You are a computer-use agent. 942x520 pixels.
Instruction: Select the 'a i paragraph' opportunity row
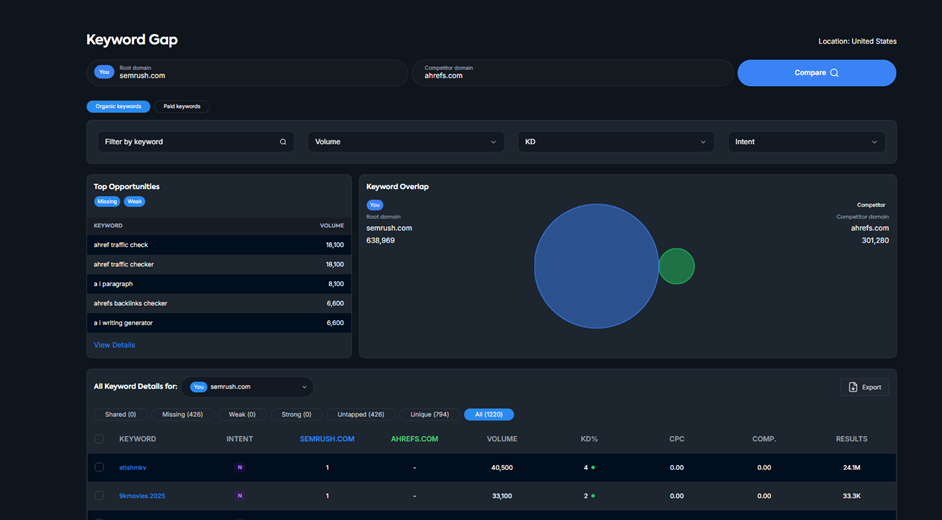tap(219, 284)
